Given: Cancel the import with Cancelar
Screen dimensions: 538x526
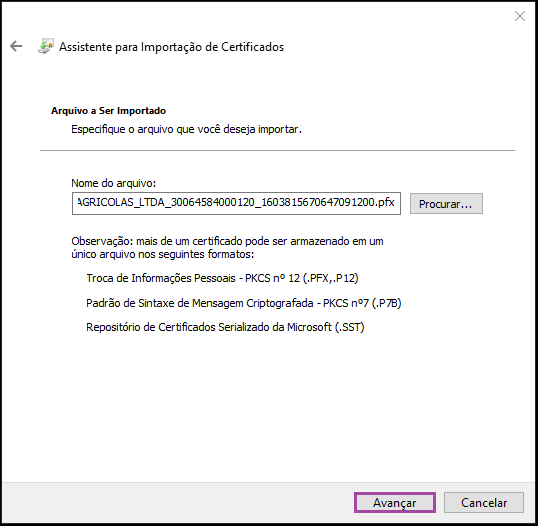Looking at the screenshot, I should pos(484,502).
